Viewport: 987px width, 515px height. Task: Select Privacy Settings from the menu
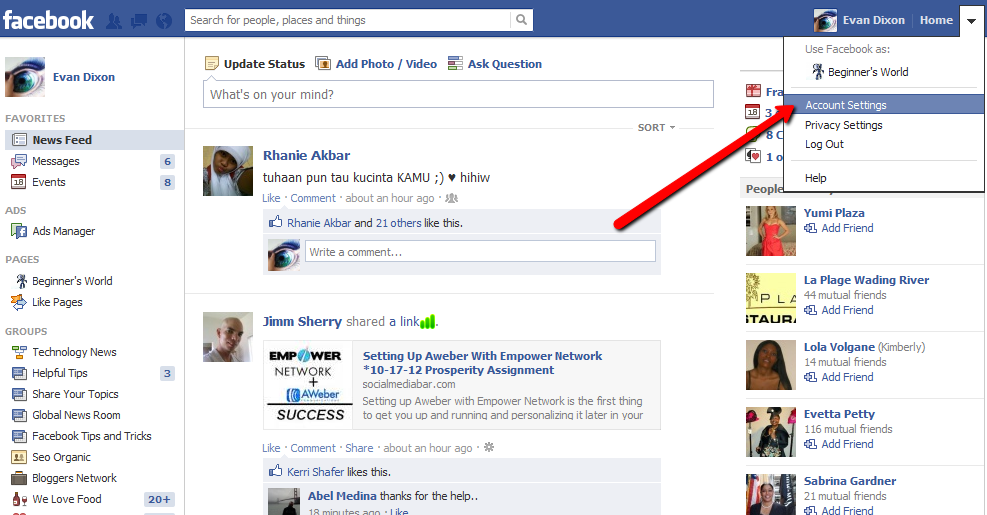pyautogui.click(x=843, y=125)
